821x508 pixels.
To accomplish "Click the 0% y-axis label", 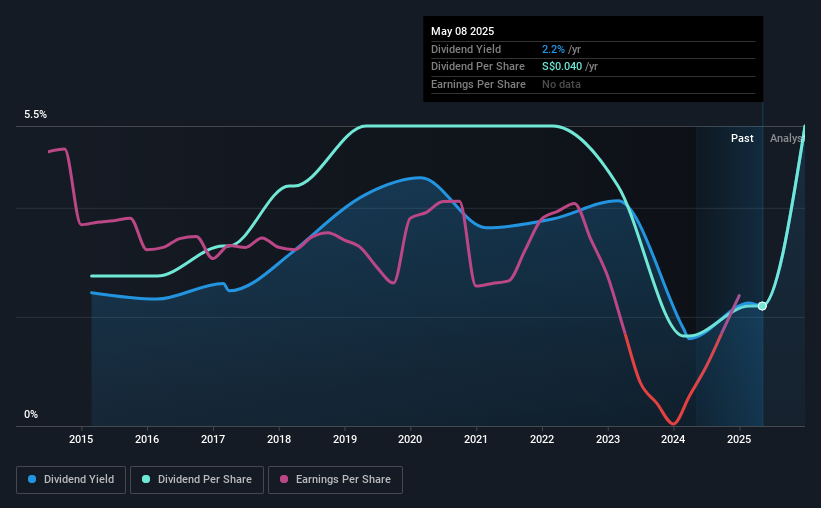I will [31, 414].
